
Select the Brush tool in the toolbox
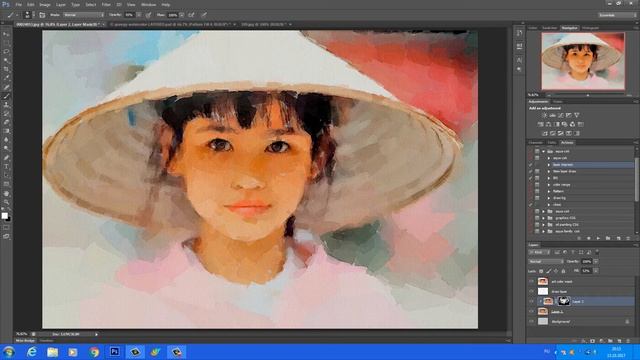[6, 96]
